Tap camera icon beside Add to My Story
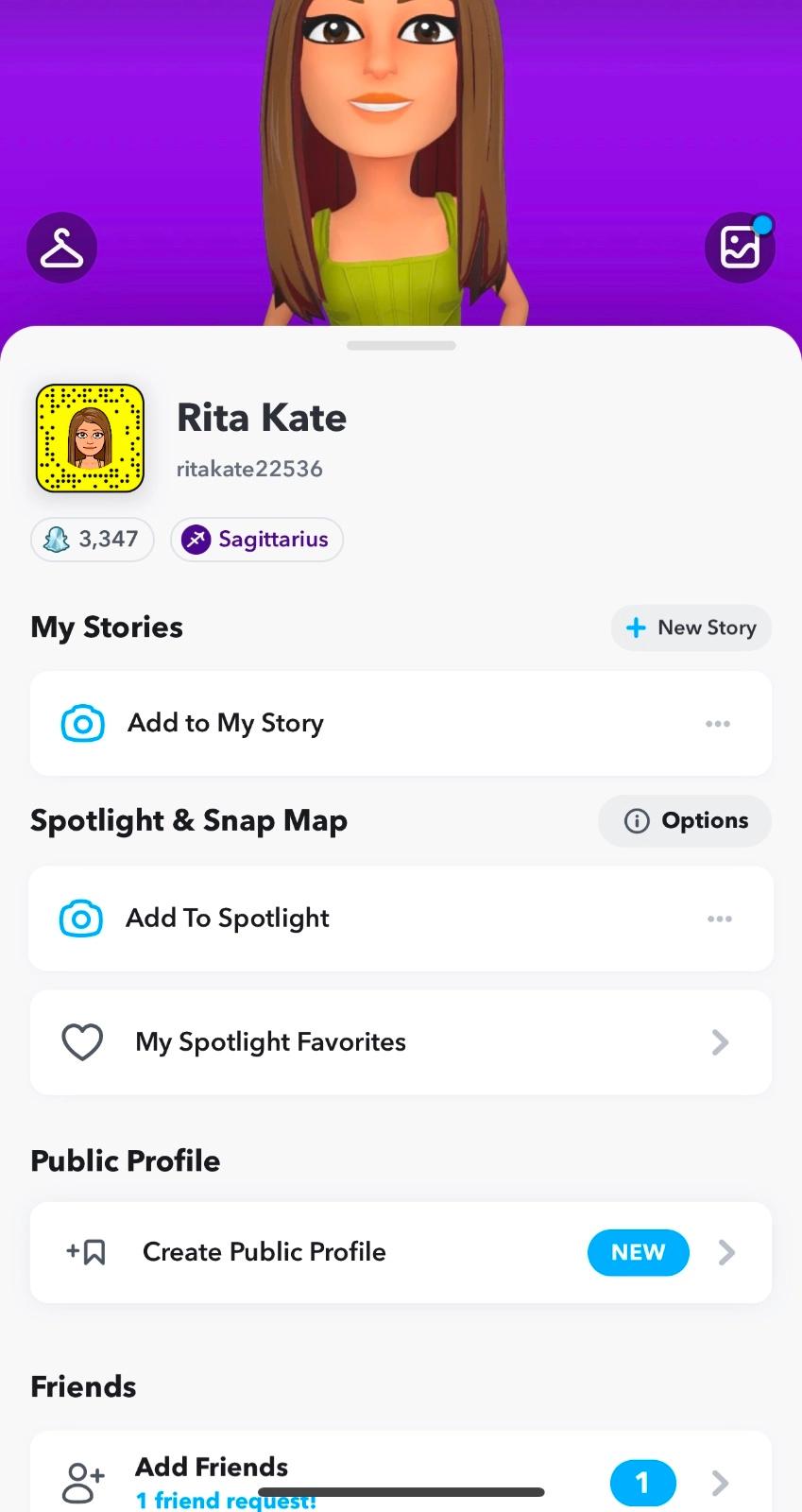The image size is (802, 1512). click(83, 724)
